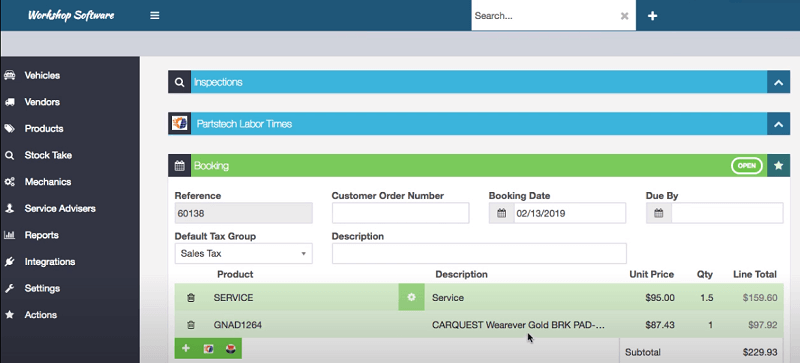The image size is (800, 363).
Task: Click the $159.60 line total
Action: (x=760, y=298)
